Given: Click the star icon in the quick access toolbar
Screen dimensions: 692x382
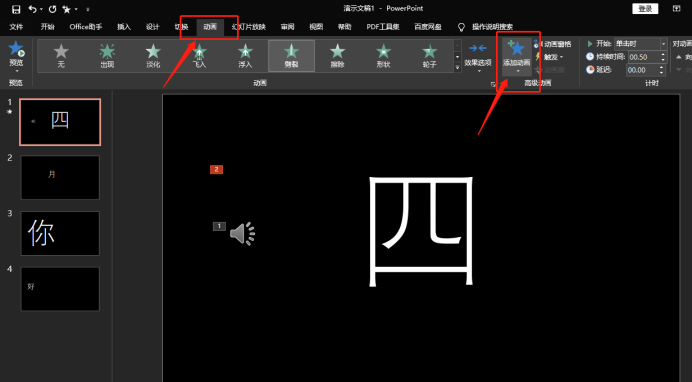Looking at the screenshot, I should pyautogui.click(x=66, y=9).
